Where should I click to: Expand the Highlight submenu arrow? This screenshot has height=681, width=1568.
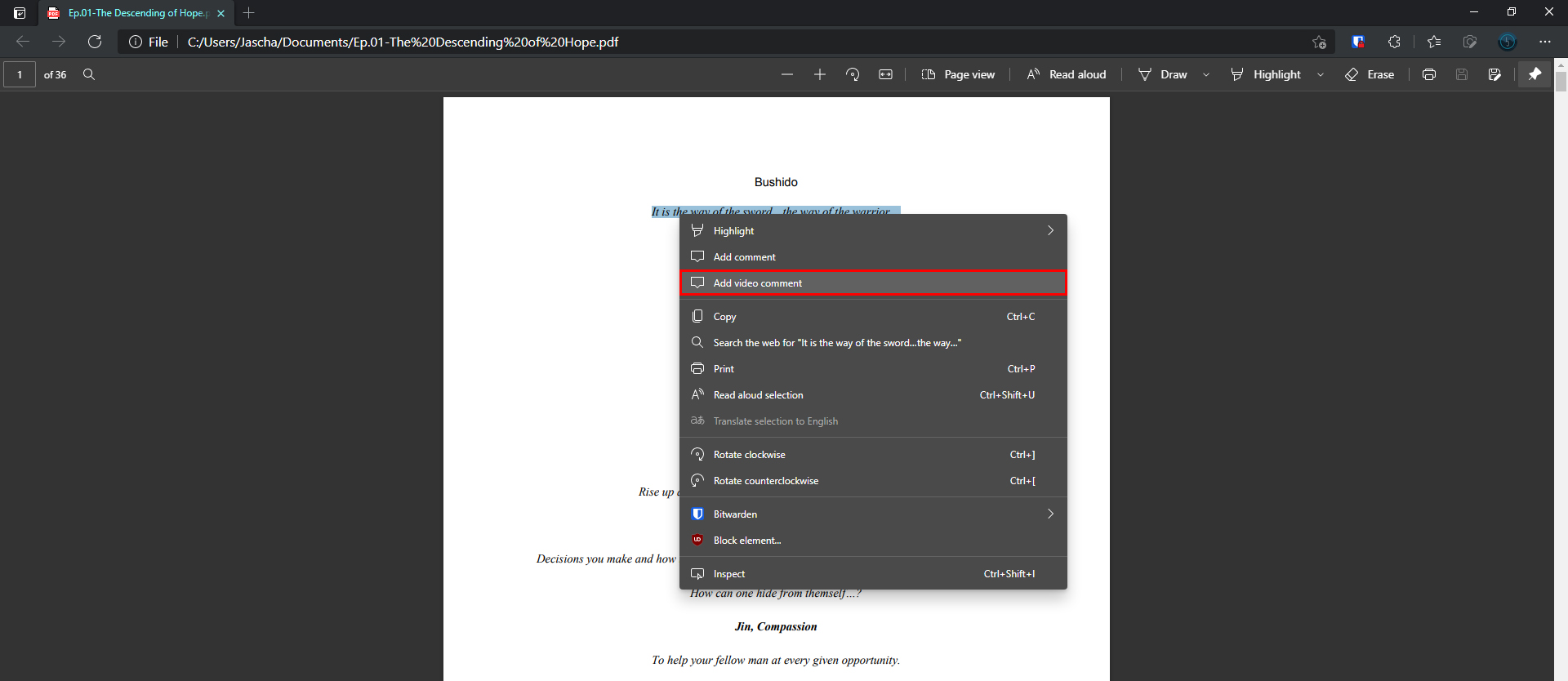[1051, 231]
